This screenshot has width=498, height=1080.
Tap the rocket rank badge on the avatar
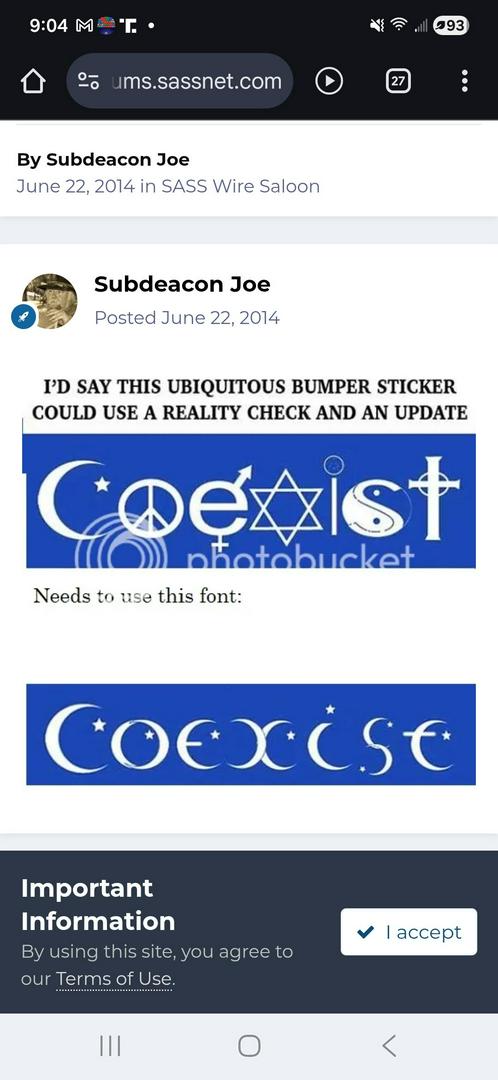(23, 318)
